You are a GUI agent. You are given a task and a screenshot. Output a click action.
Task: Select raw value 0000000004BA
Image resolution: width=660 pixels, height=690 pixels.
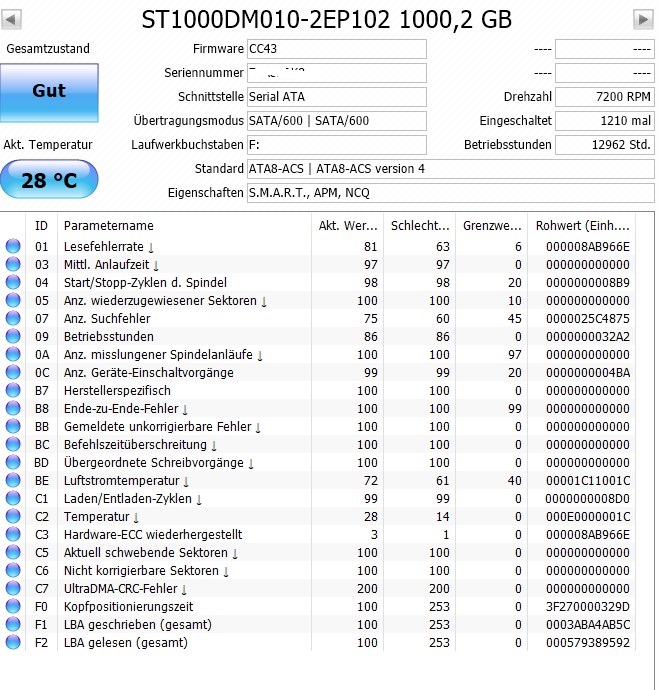tap(588, 373)
